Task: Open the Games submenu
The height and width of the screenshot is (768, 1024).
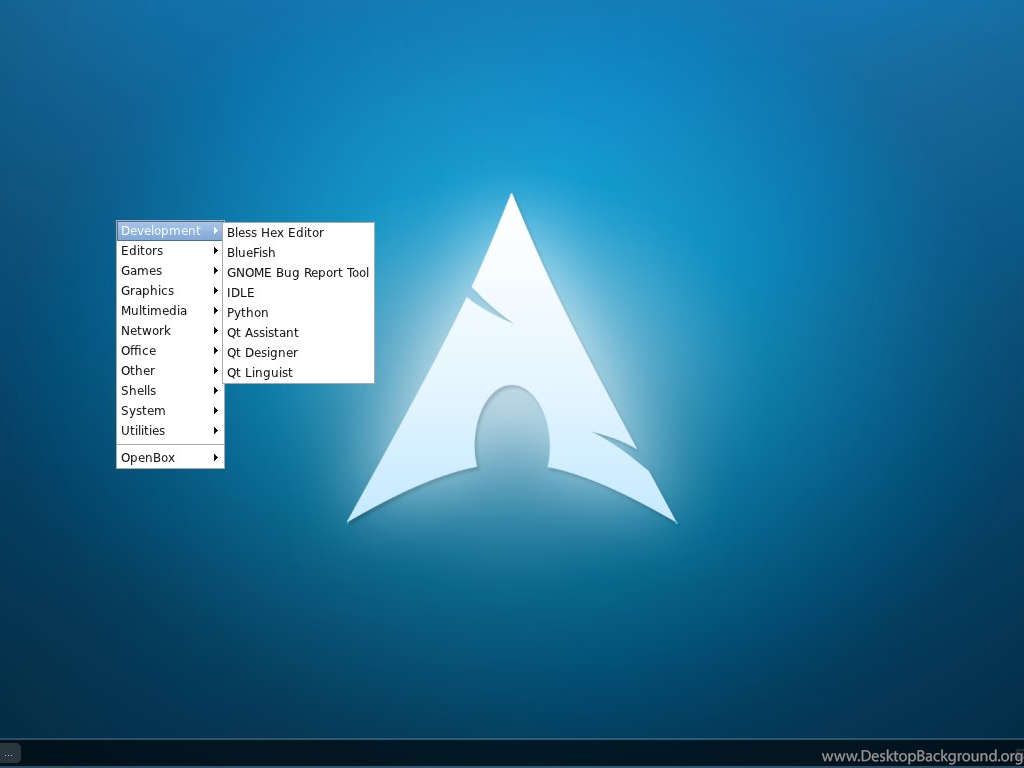Action: click(170, 270)
